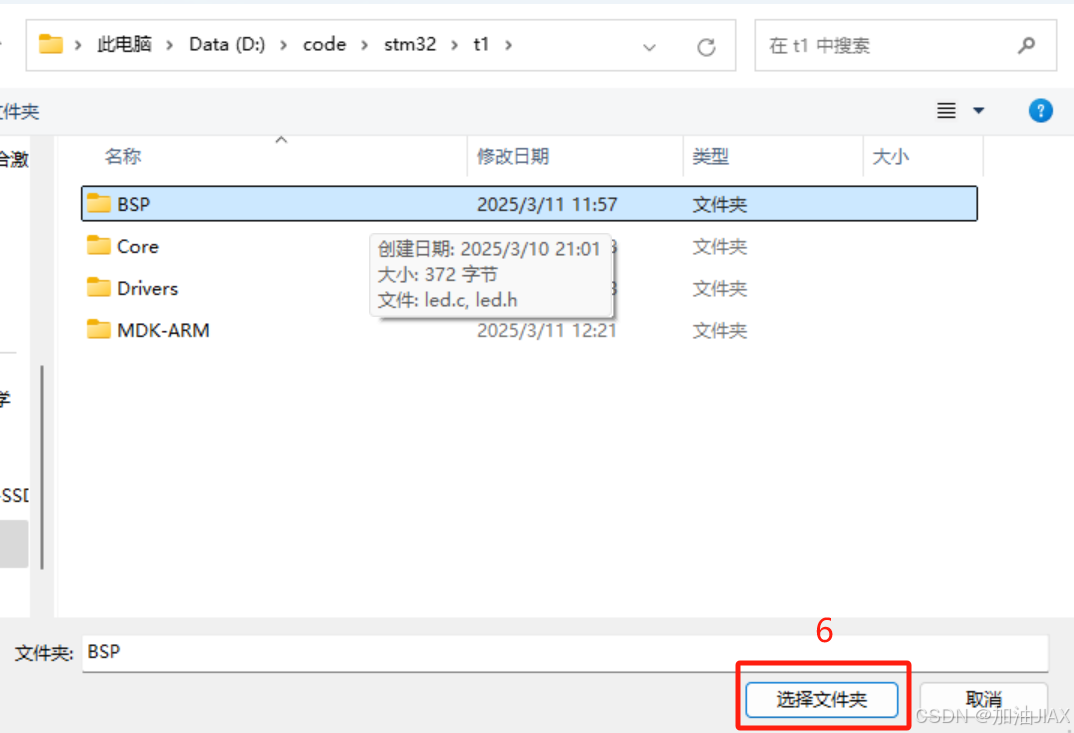This screenshot has width=1074, height=733.
Task: Sort by the 大小 column header
Action: [890, 157]
